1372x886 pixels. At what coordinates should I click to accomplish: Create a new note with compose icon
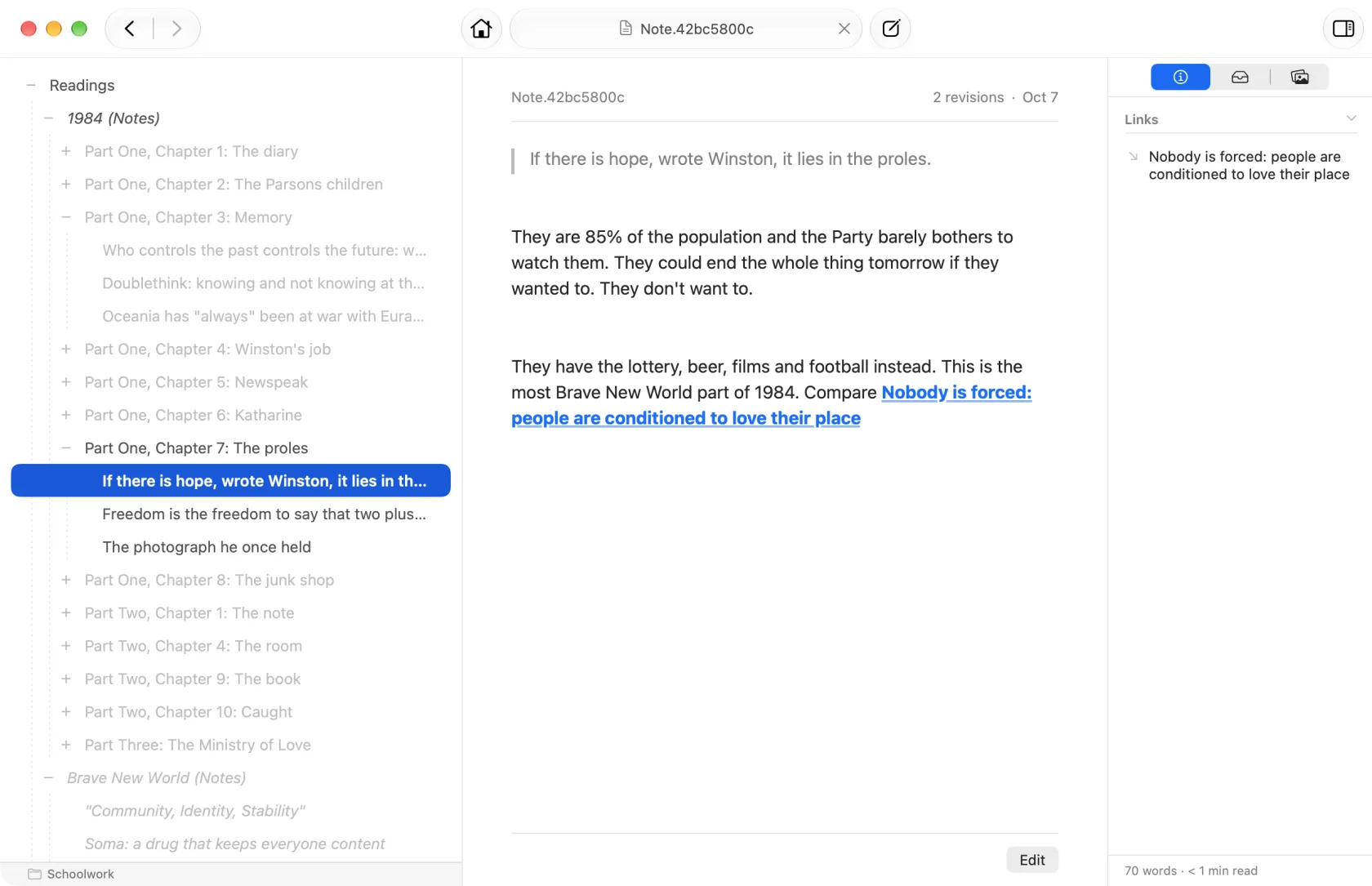(890, 29)
